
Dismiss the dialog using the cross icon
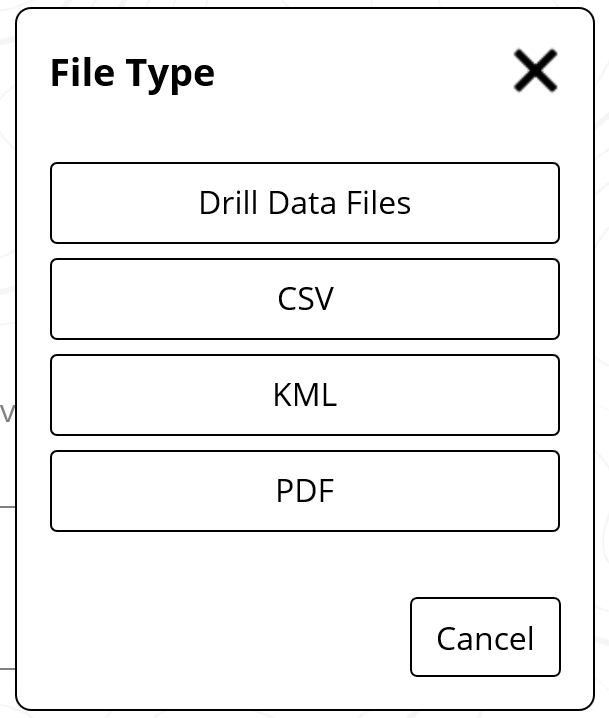pyautogui.click(x=535, y=71)
